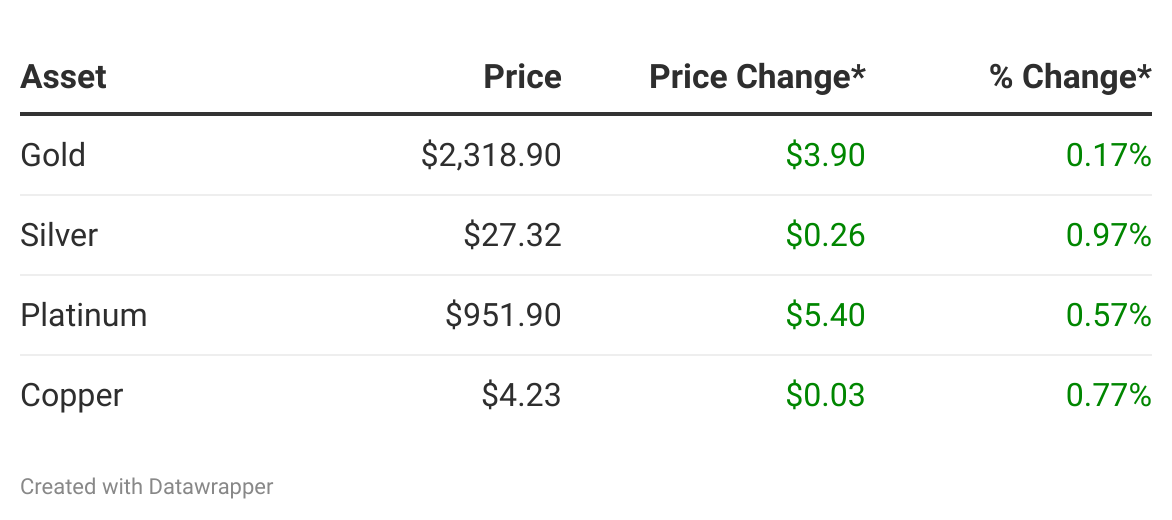Screen dimensions: 1172x520
Task: Click Platinum percent change 0.57%
Action: [x=1109, y=315]
